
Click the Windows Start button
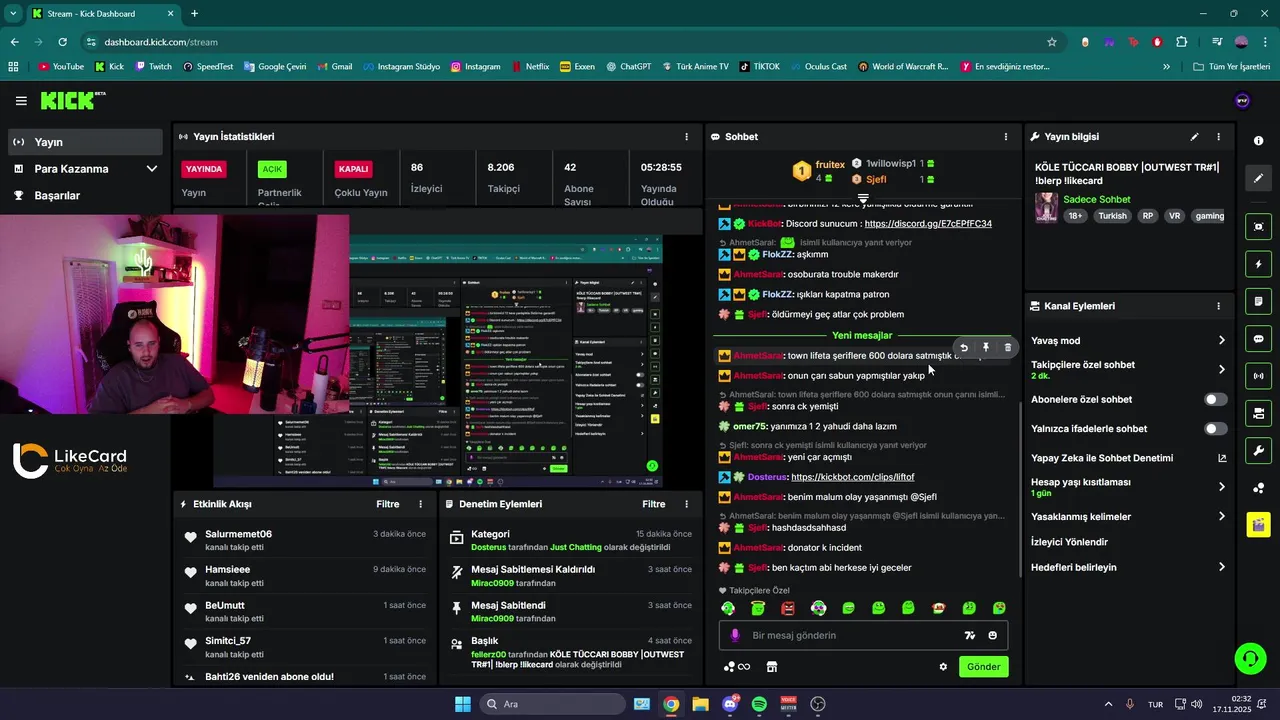463,704
